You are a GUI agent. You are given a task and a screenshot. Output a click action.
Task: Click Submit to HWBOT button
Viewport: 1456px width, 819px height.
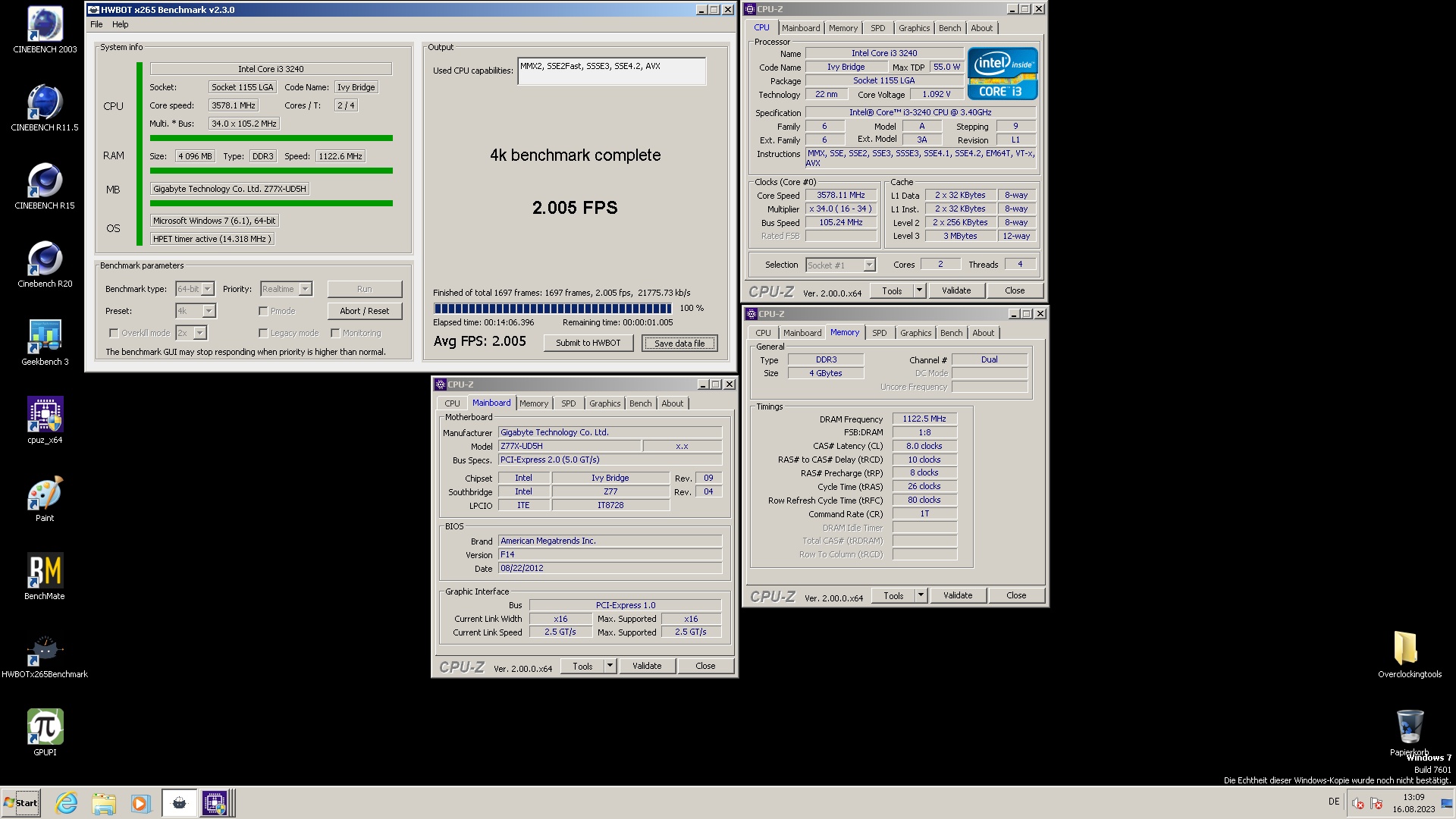(x=588, y=343)
